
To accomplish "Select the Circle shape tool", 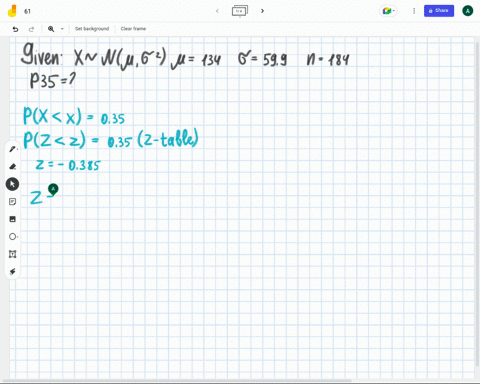I will pyautogui.click(x=13, y=237).
